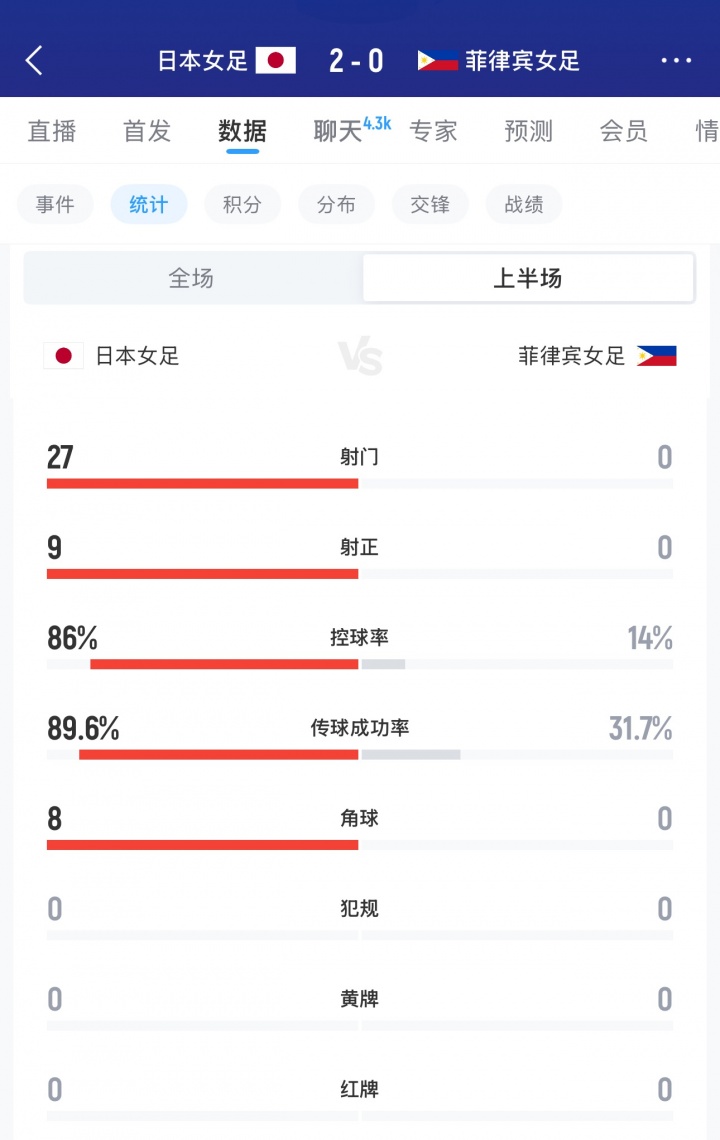Open the 首发 lineup tab
The height and width of the screenshot is (1140, 720).
[x=147, y=131]
